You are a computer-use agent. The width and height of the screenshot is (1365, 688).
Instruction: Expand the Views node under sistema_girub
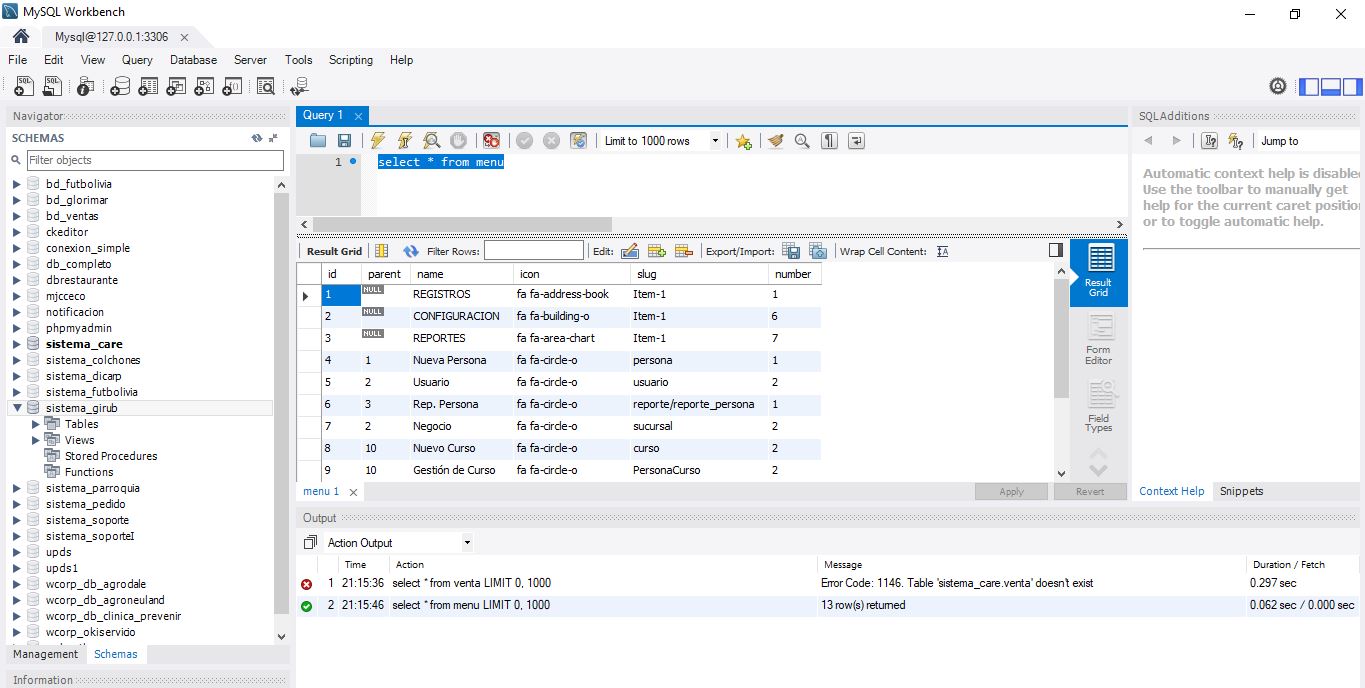[37, 440]
